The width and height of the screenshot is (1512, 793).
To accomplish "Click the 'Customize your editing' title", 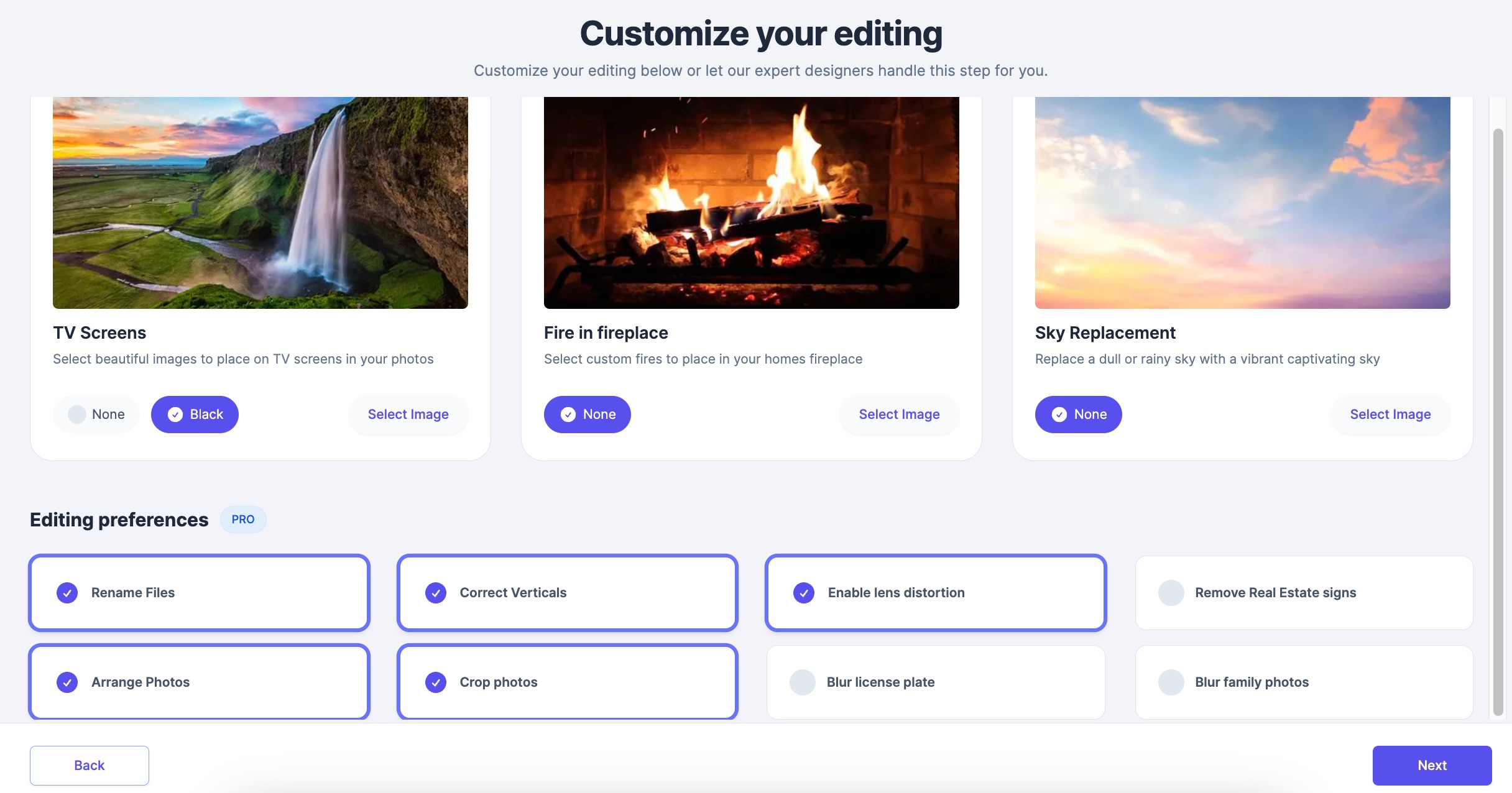I will [761, 34].
